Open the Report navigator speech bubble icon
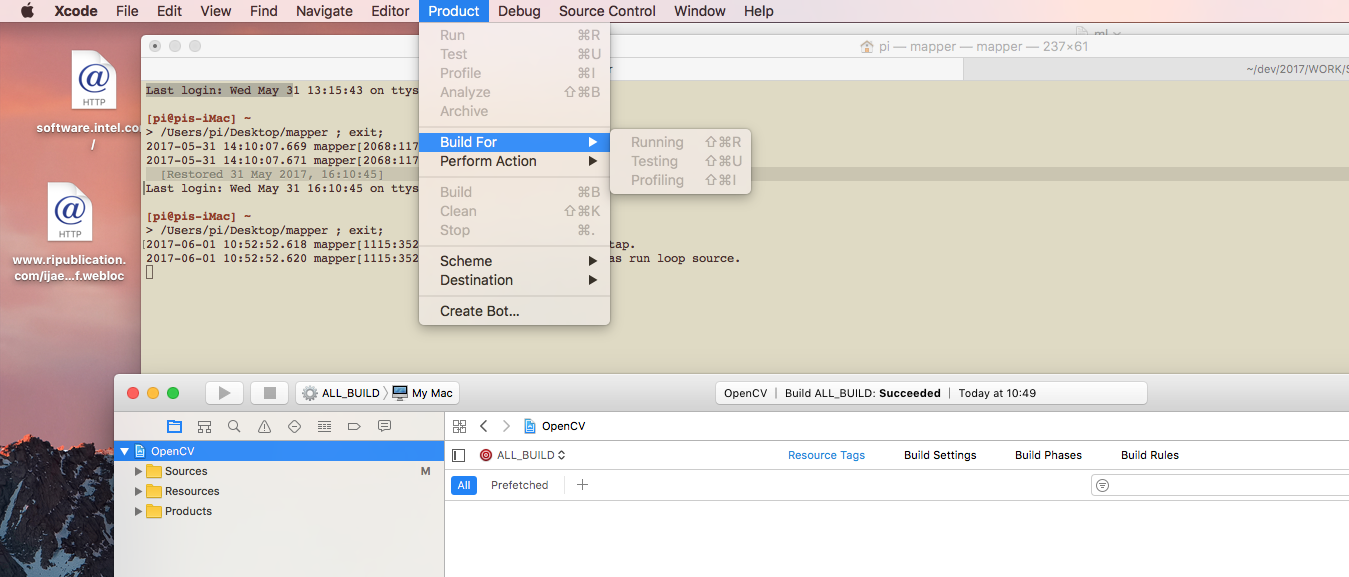 click(x=384, y=426)
